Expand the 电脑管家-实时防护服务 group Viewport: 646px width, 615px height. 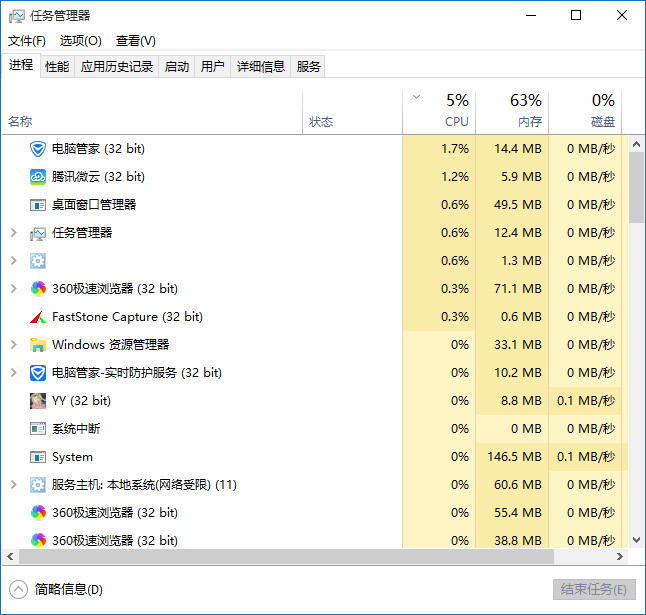[14, 373]
